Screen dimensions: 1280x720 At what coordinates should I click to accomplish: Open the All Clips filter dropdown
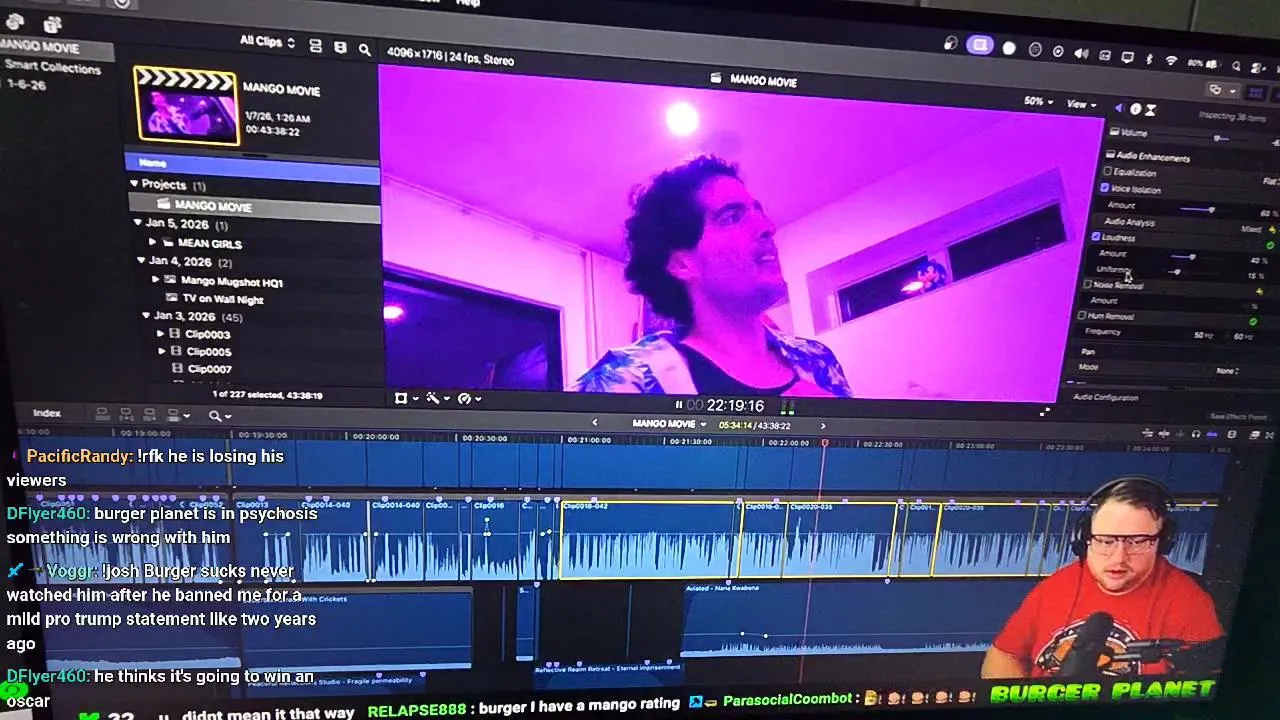point(267,42)
